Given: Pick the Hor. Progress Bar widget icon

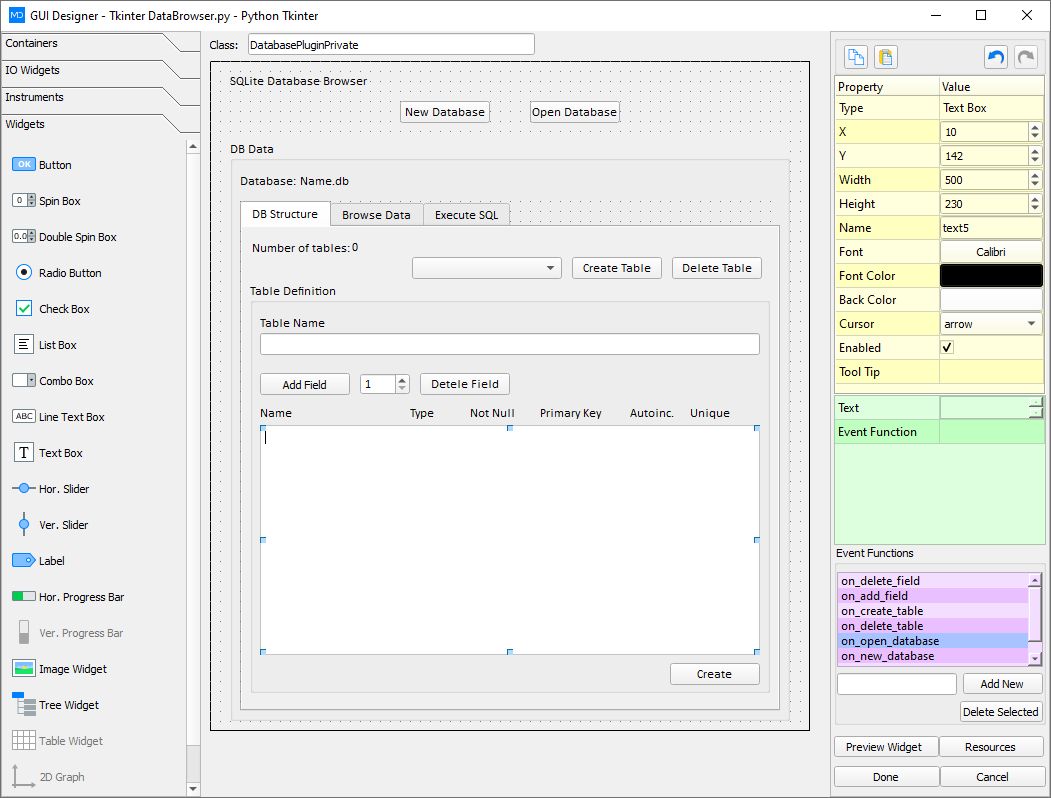Looking at the screenshot, I should coord(23,596).
